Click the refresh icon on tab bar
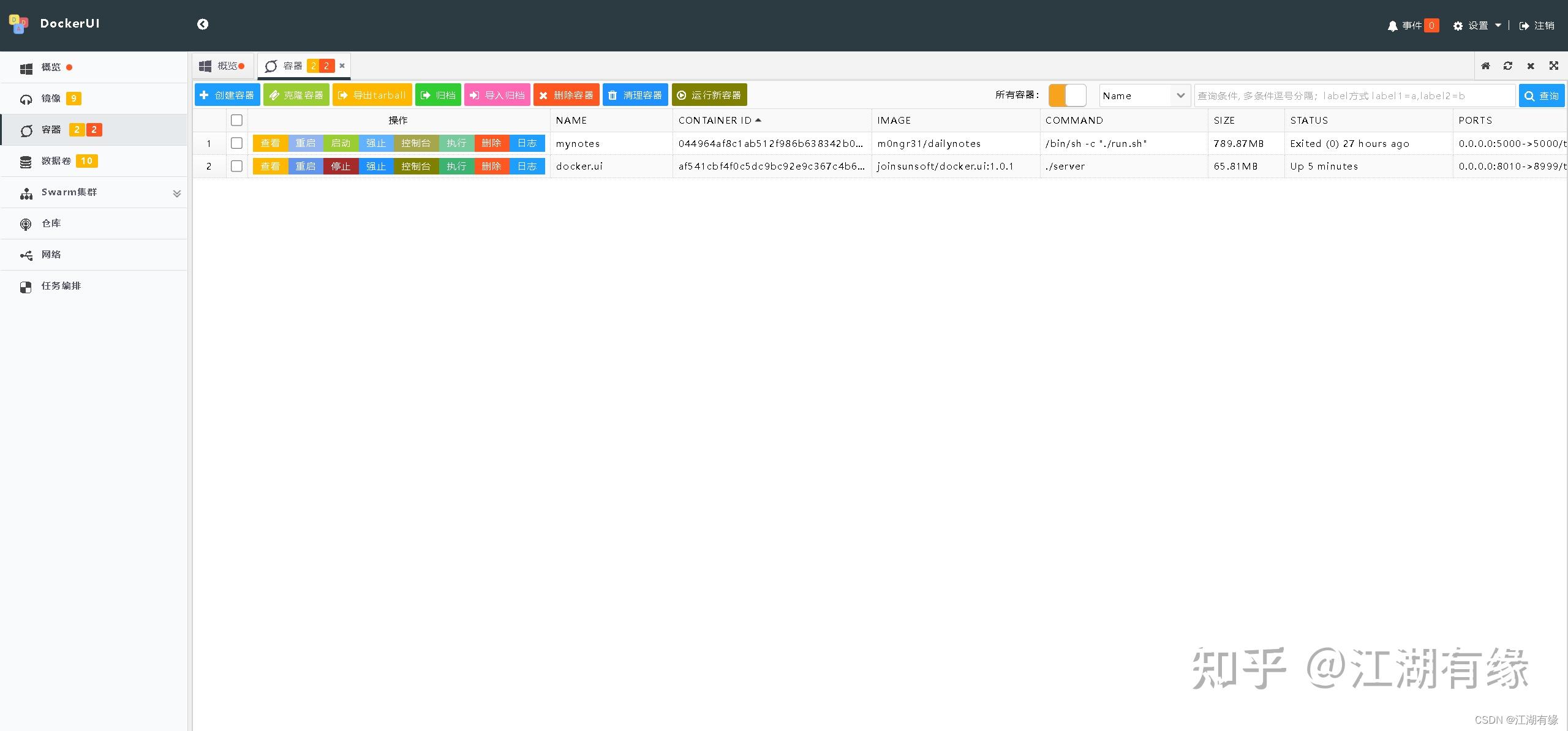The image size is (1568, 731). coord(1508,66)
